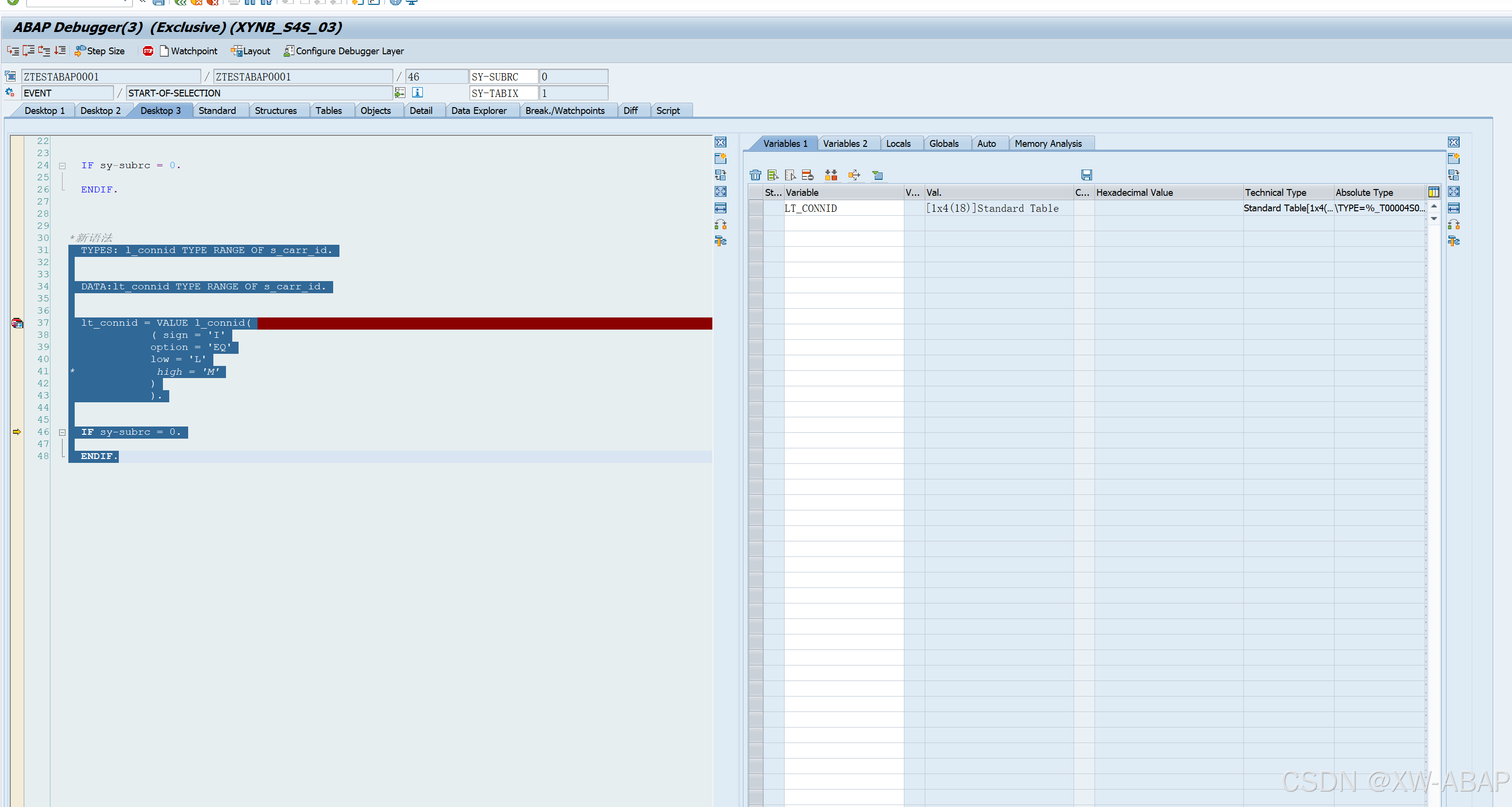Image resolution: width=1512 pixels, height=807 pixels.
Task: Select the row header of the LT_CONNID row
Action: [x=756, y=208]
